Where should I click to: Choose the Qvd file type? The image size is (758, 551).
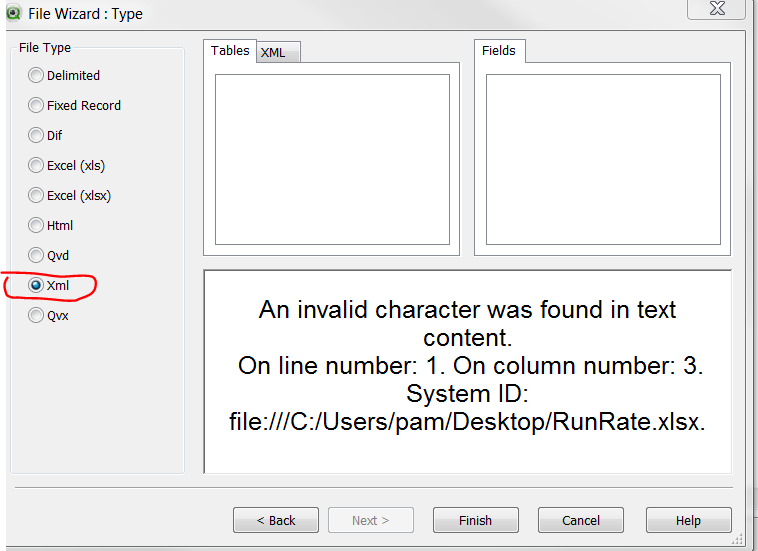pyautogui.click(x=36, y=255)
